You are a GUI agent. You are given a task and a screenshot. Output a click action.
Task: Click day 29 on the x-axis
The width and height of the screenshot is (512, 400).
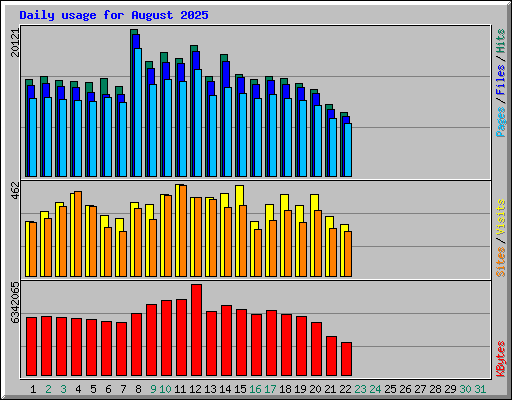450,389
